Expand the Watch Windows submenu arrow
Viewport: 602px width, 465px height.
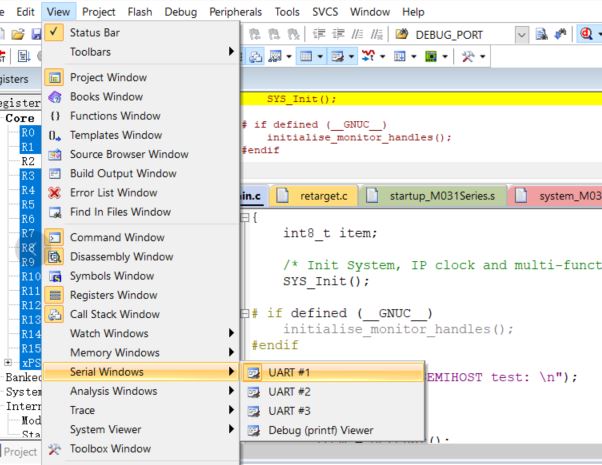tap(231, 333)
